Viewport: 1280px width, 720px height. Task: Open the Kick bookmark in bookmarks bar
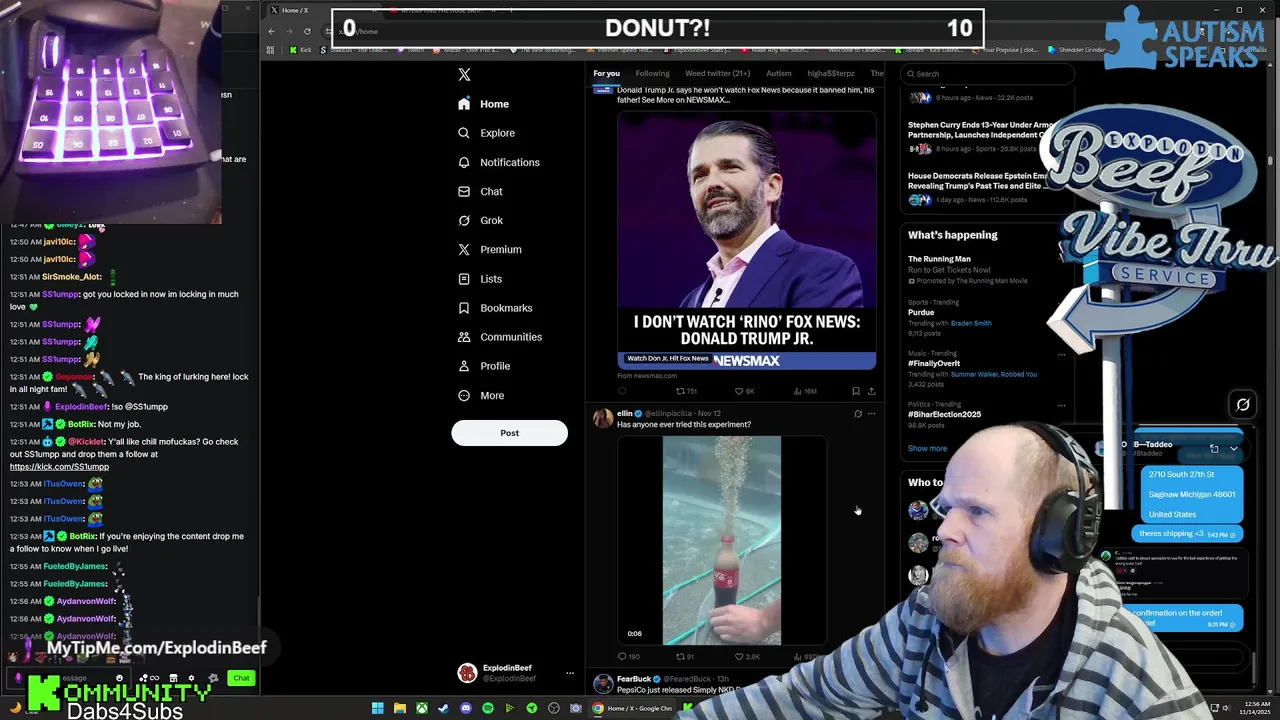tap(301, 50)
